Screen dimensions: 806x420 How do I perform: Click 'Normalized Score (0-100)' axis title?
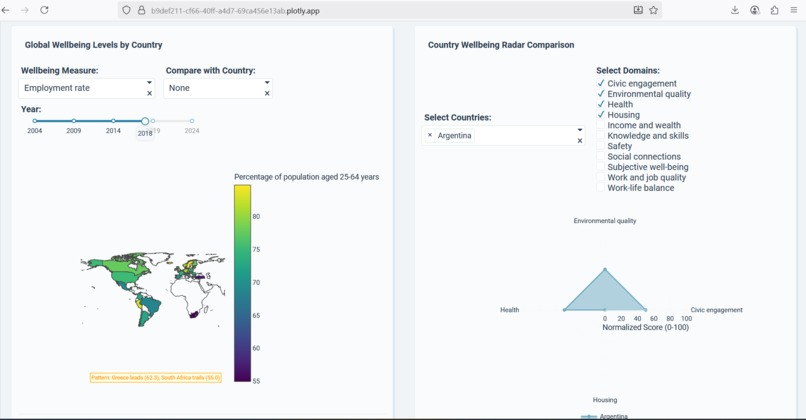[646, 327]
